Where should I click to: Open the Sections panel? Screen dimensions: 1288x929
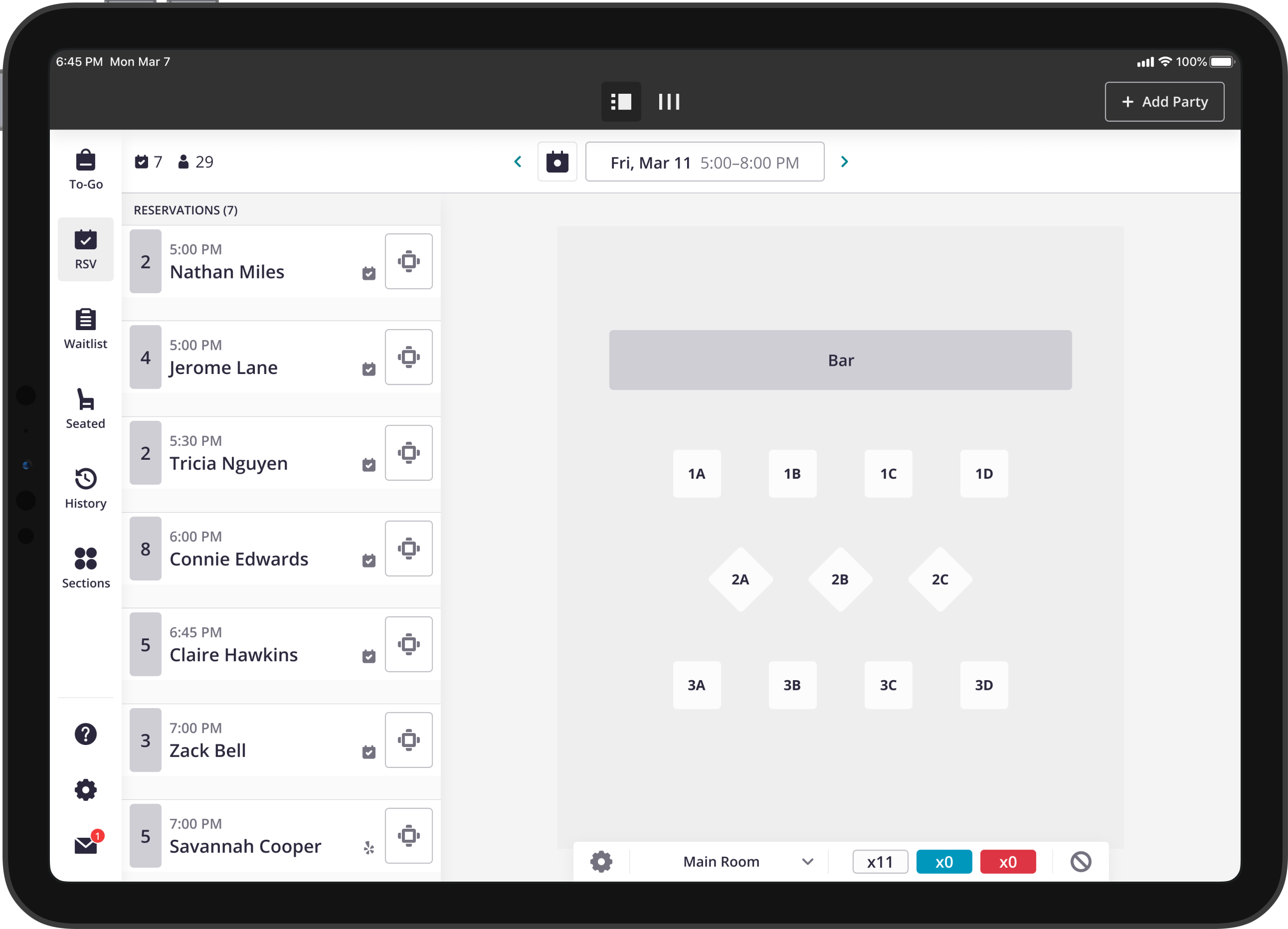pos(85,566)
